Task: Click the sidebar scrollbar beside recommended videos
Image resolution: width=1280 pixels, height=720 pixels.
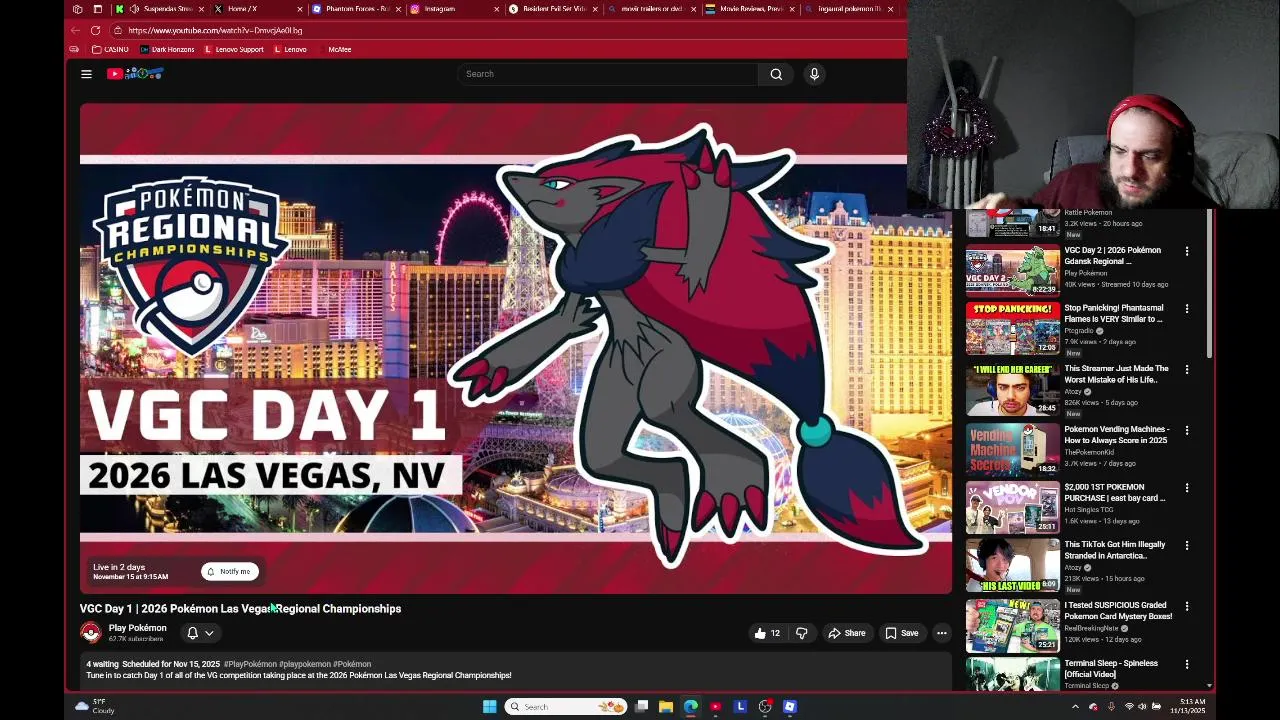Action: point(1209,284)
